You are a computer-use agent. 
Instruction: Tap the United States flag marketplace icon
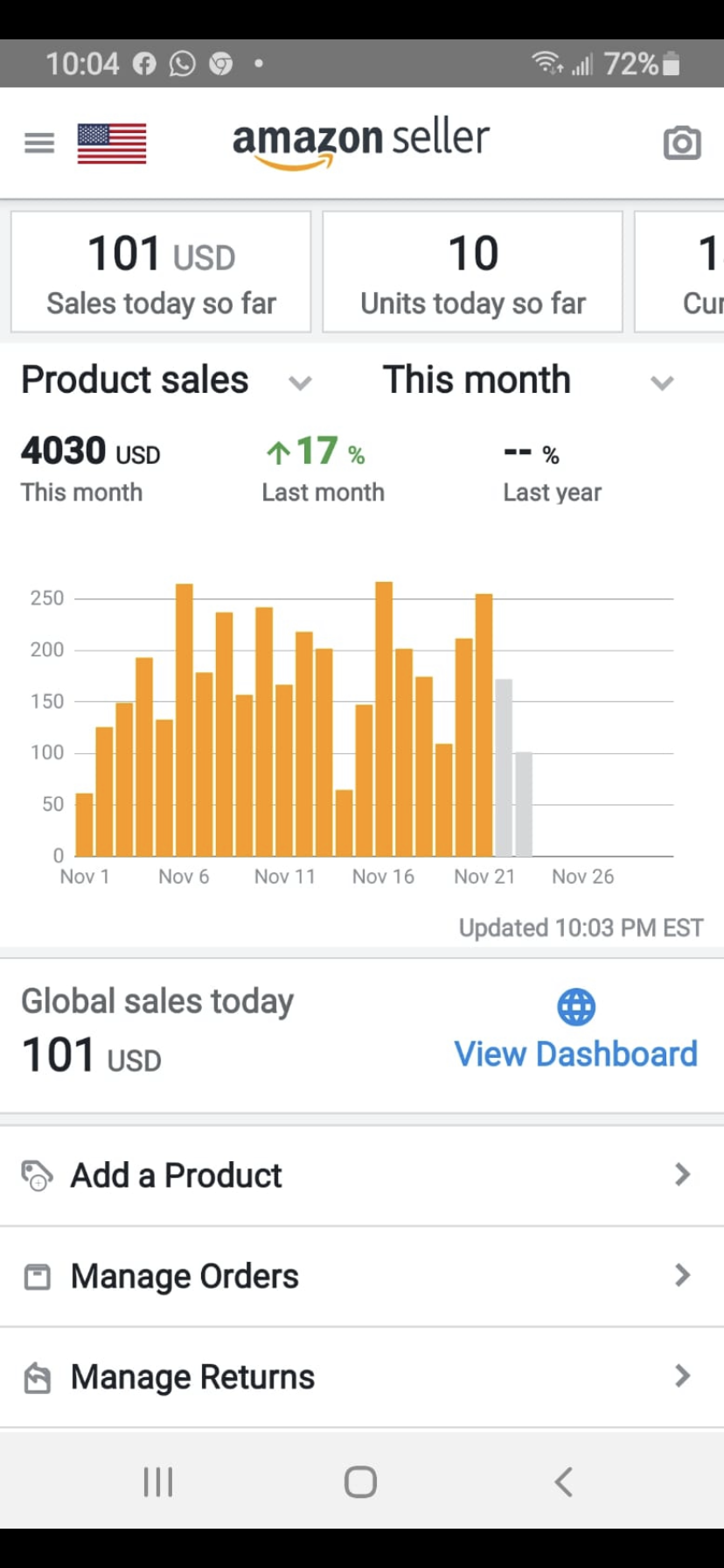(112, 143)
